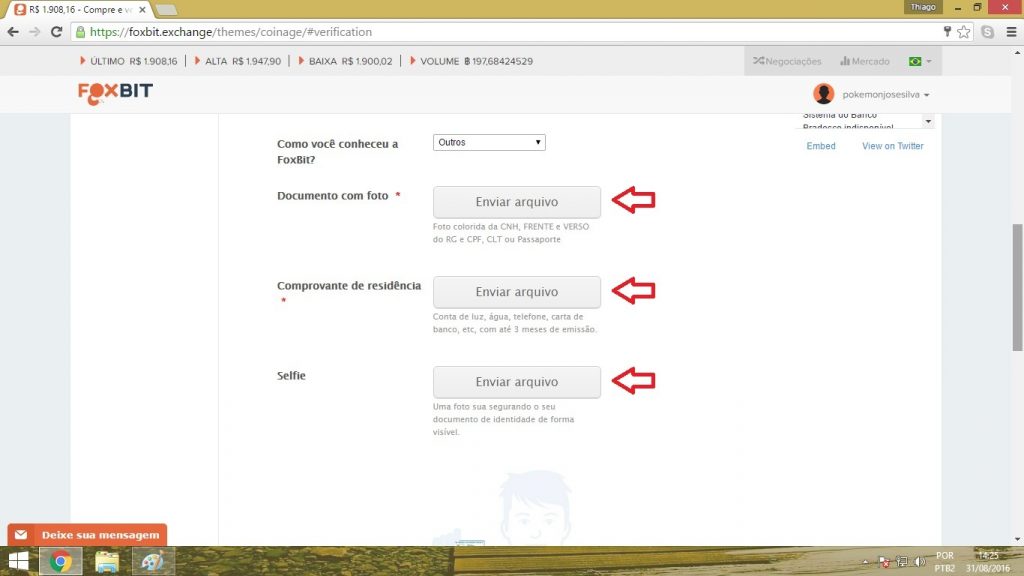Click the Skype extension icon
Image resolution: width=1024 pixels, height=576 pixels.
point(988,32)
